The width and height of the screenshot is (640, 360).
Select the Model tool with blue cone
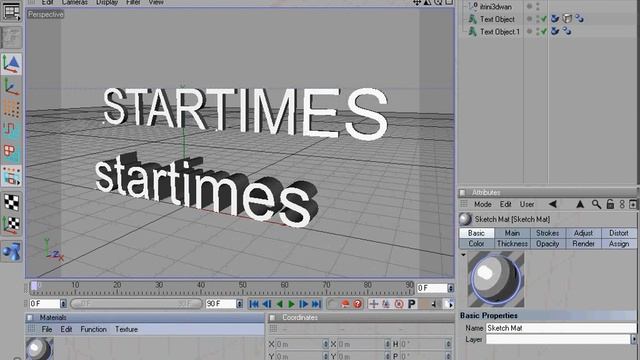click(x=11, y=64)
